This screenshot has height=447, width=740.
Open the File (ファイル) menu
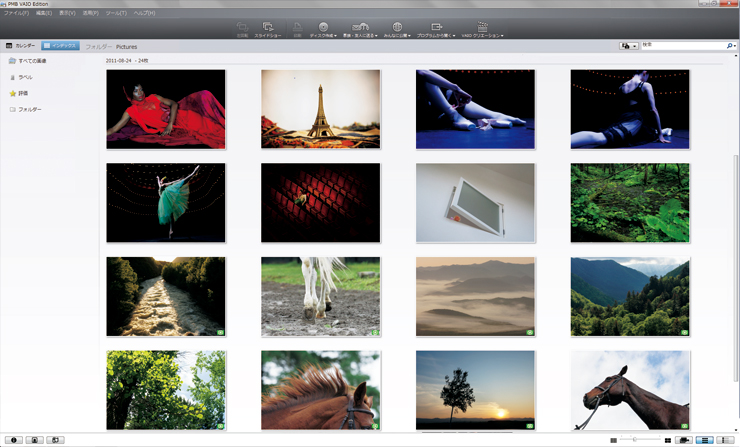coord(16,13)
